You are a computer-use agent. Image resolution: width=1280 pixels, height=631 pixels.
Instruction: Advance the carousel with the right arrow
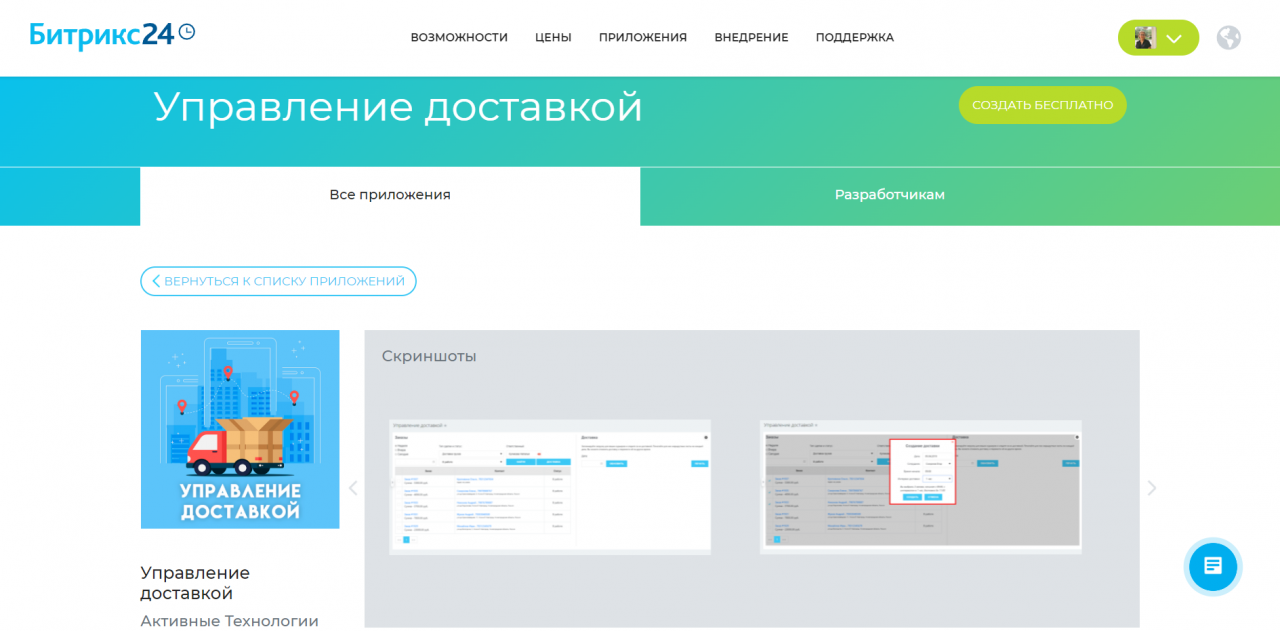[1151, 488]
